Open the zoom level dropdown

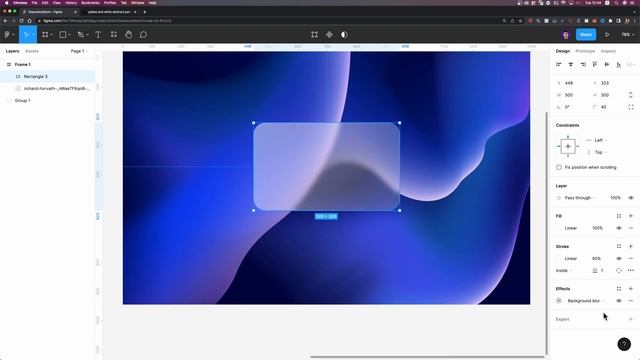627,35
